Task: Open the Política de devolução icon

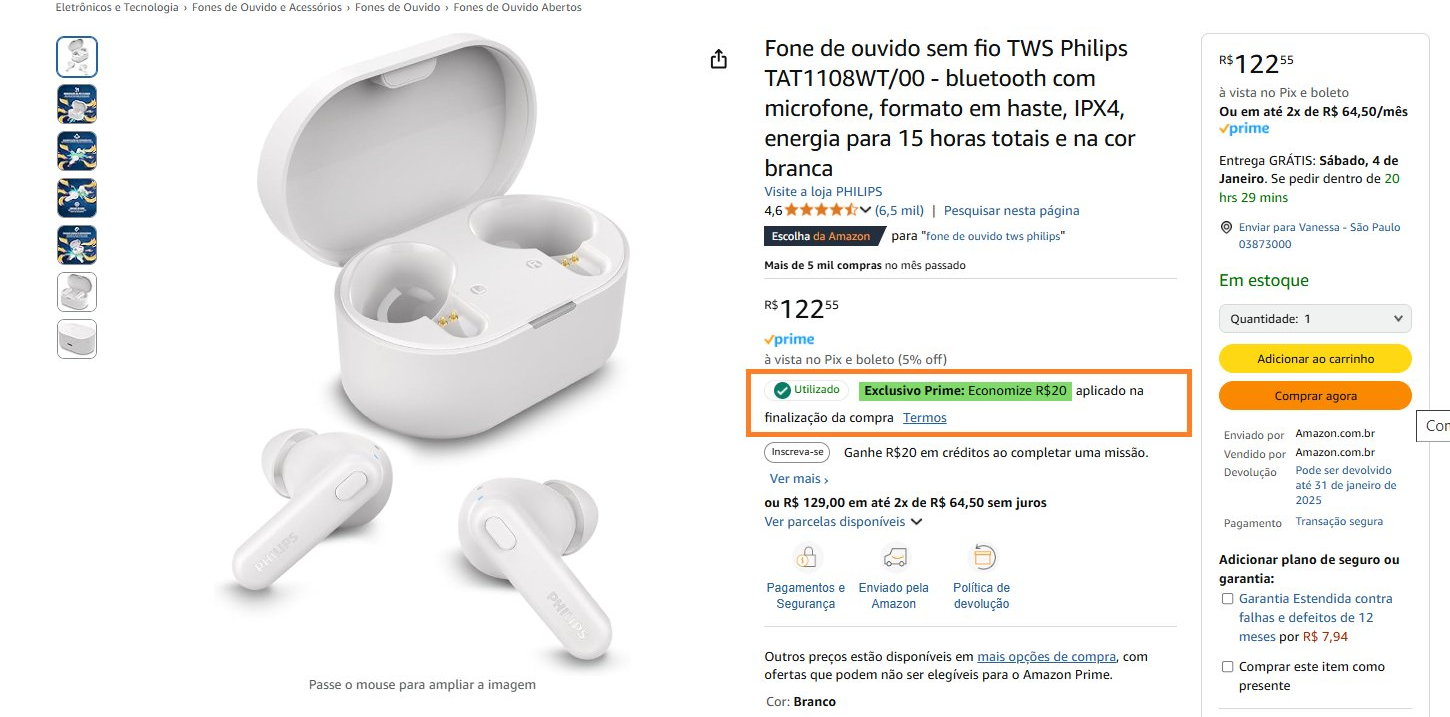Action: click(982, 557)
